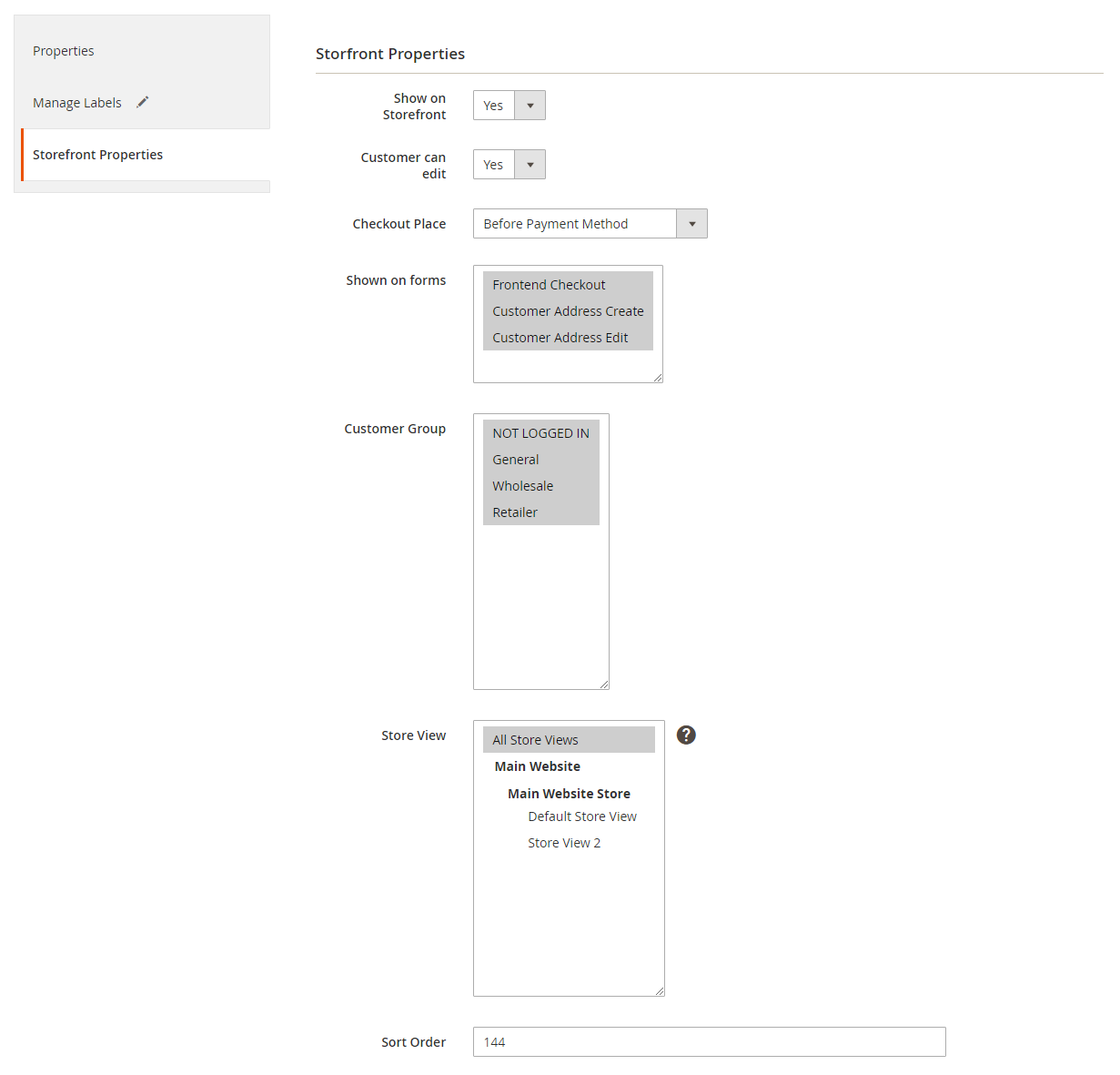Select Frontend Checkout in Shown on forms
This screenshot has height=1075, width=1120.
tap(568, 285)
